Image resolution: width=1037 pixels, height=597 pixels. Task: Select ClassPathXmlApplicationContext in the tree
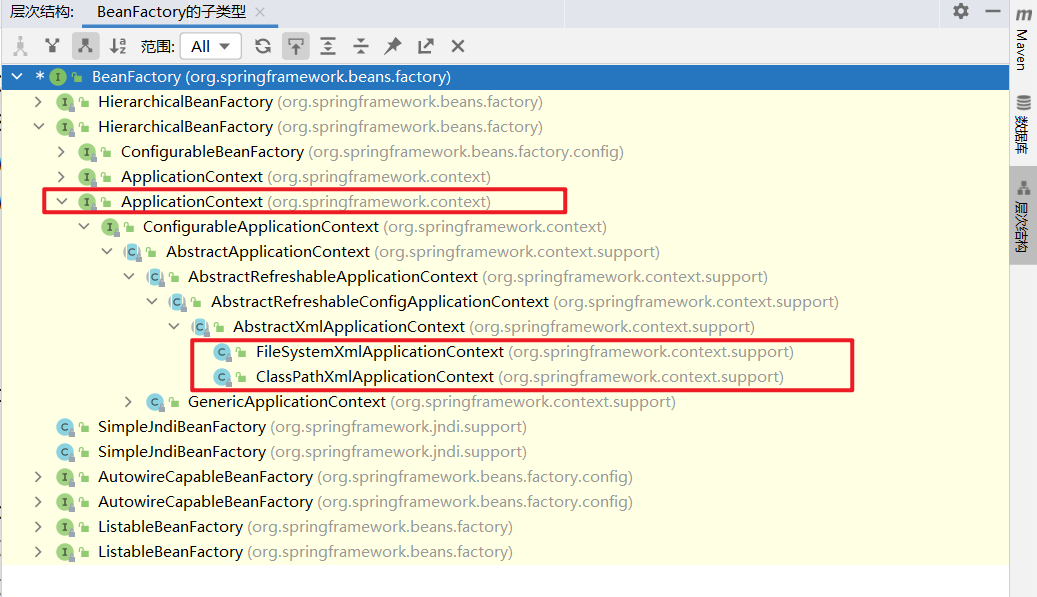coord(374,377)
